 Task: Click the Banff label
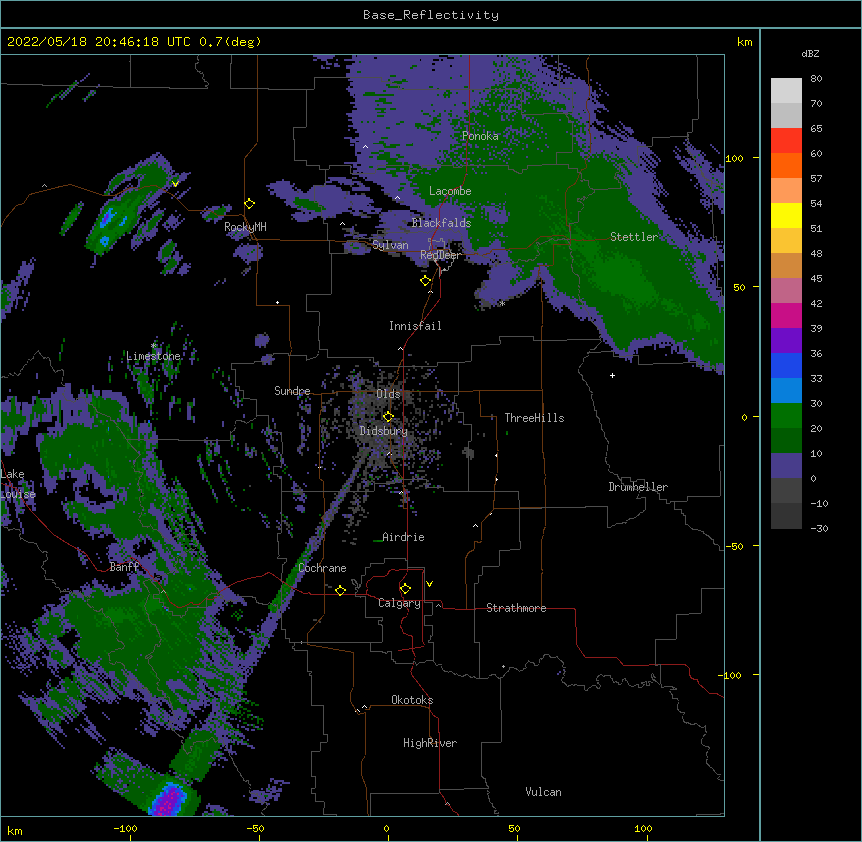tap(124, 567)
